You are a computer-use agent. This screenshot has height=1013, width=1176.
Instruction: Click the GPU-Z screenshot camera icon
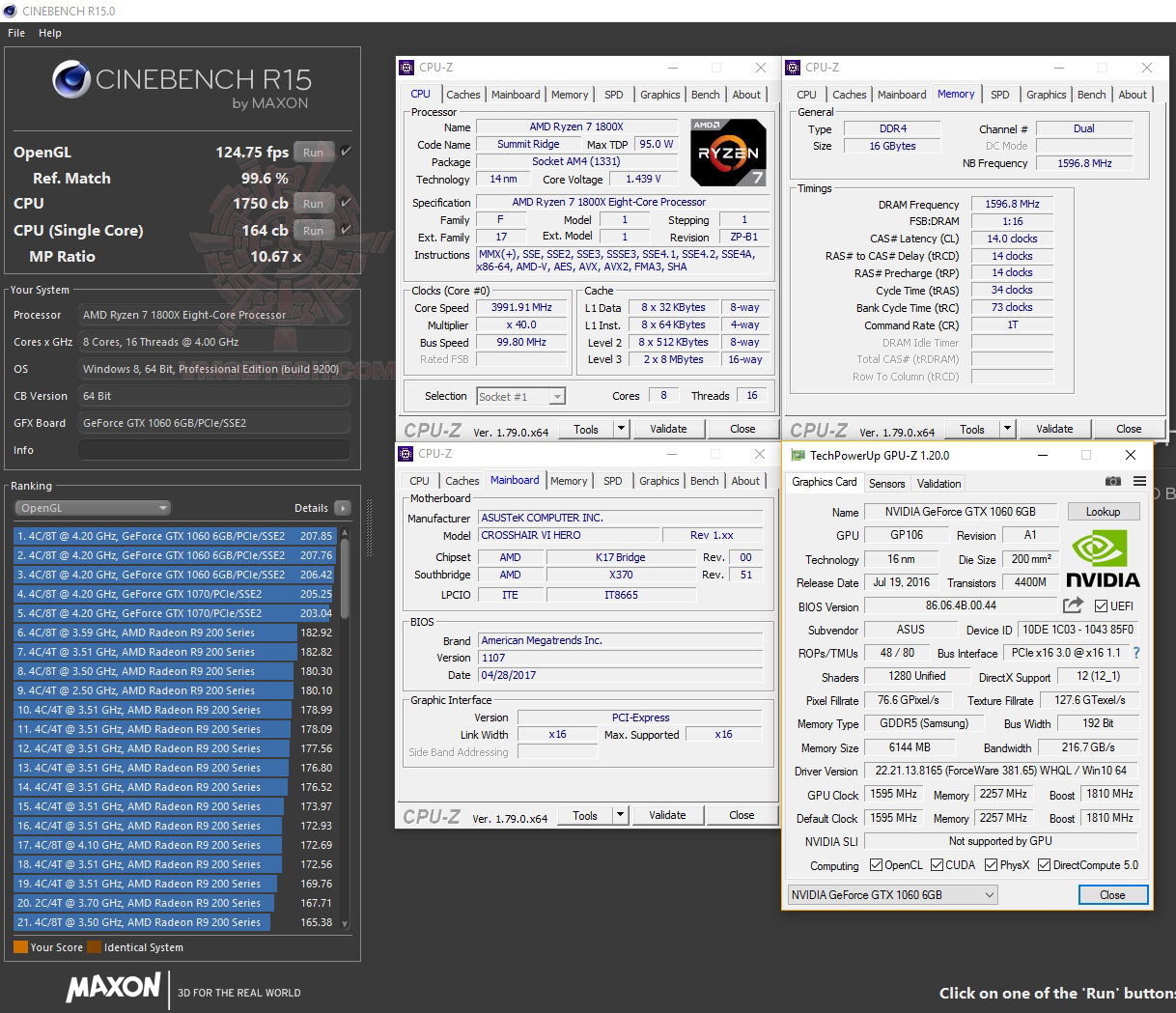click(x=1113, y=481)
